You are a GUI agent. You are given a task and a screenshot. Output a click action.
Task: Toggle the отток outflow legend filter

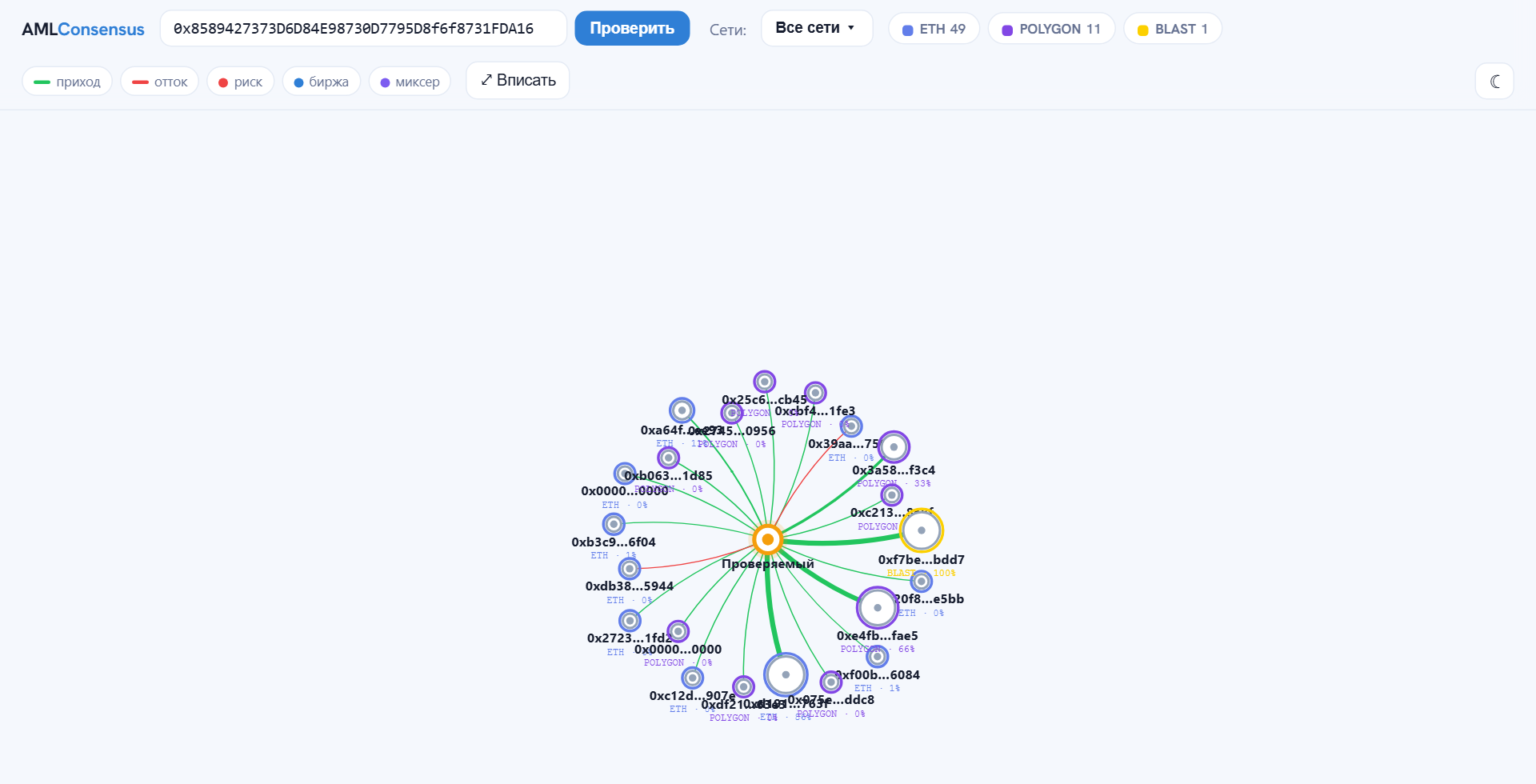tap(159, 82)
